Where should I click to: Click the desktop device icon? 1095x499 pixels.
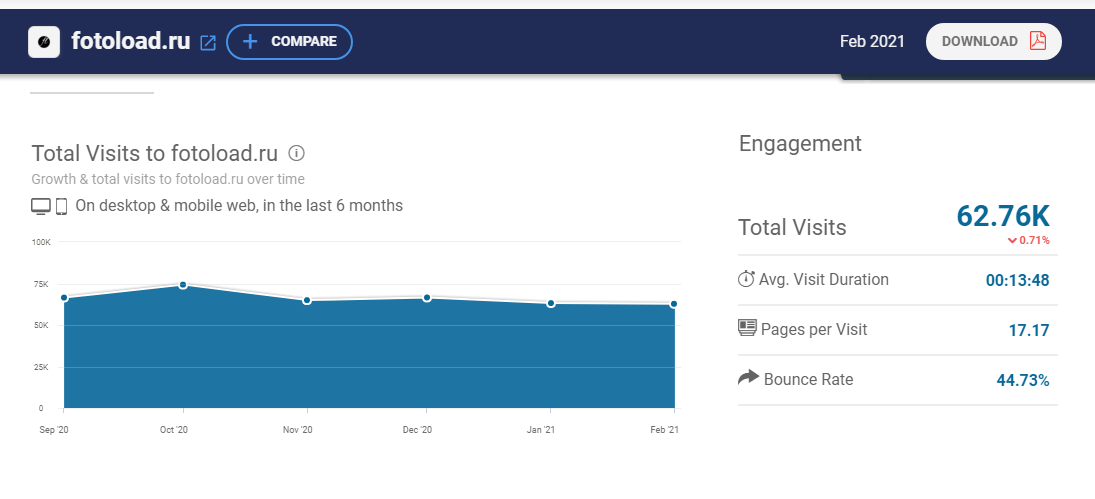pyautogui.click(x=41, y=206)
